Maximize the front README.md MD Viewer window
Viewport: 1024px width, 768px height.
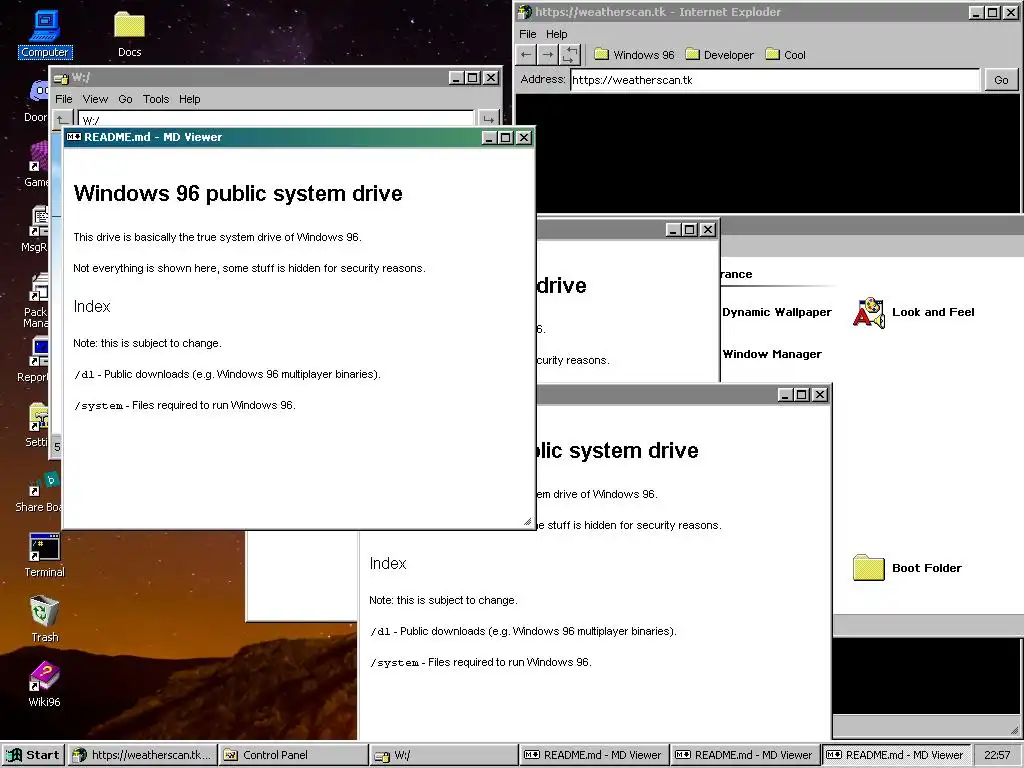pos(505,137)
